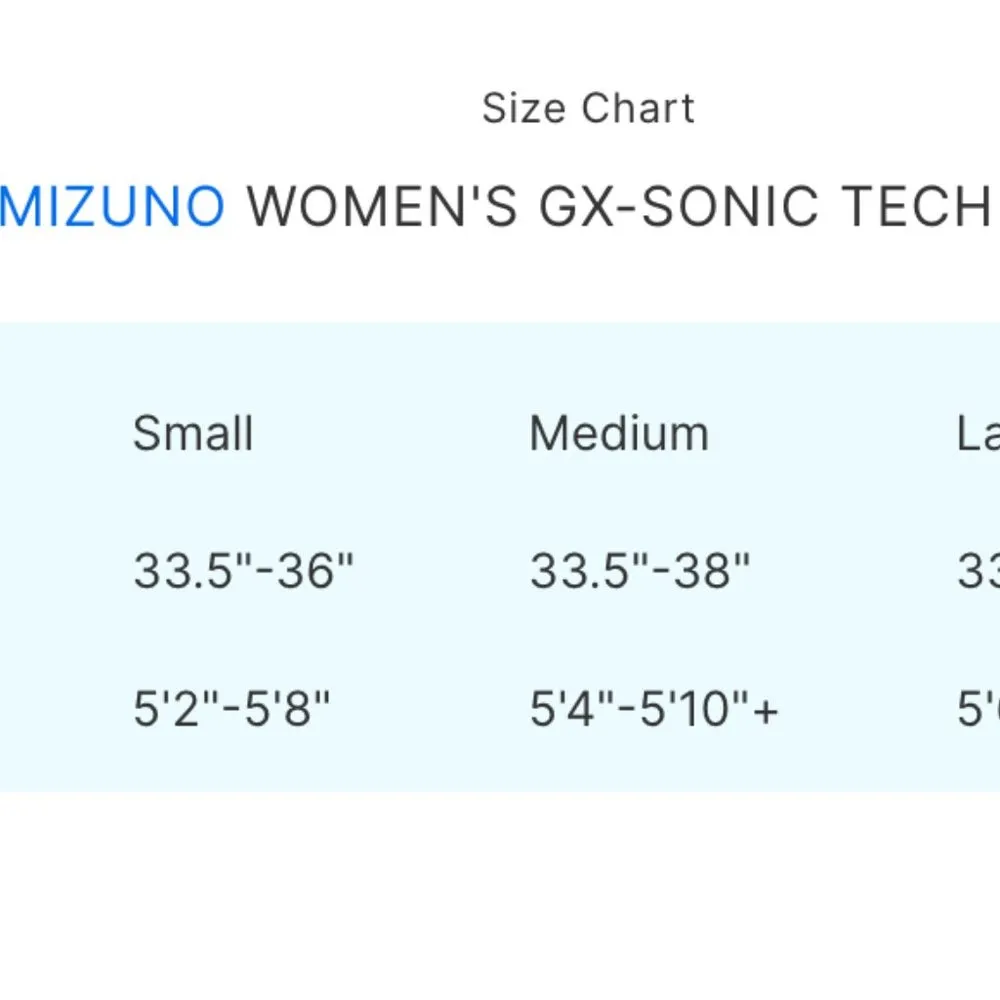1000x1000 pixels.
Task: Click the cut-off third column height value
Action: 979,709
